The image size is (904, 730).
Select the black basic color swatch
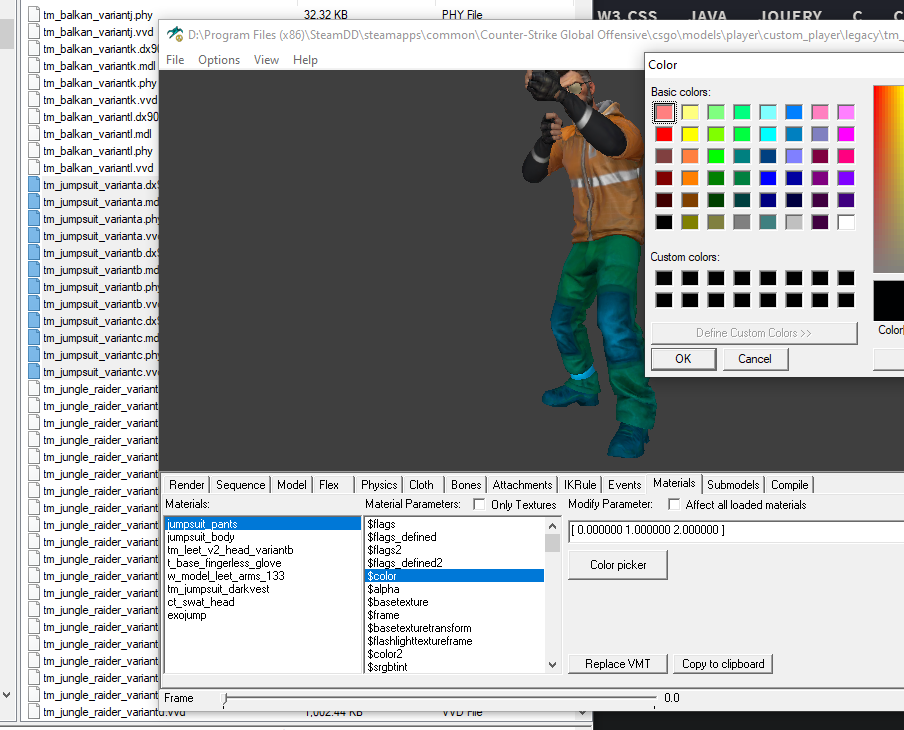[x=664, y=222]
